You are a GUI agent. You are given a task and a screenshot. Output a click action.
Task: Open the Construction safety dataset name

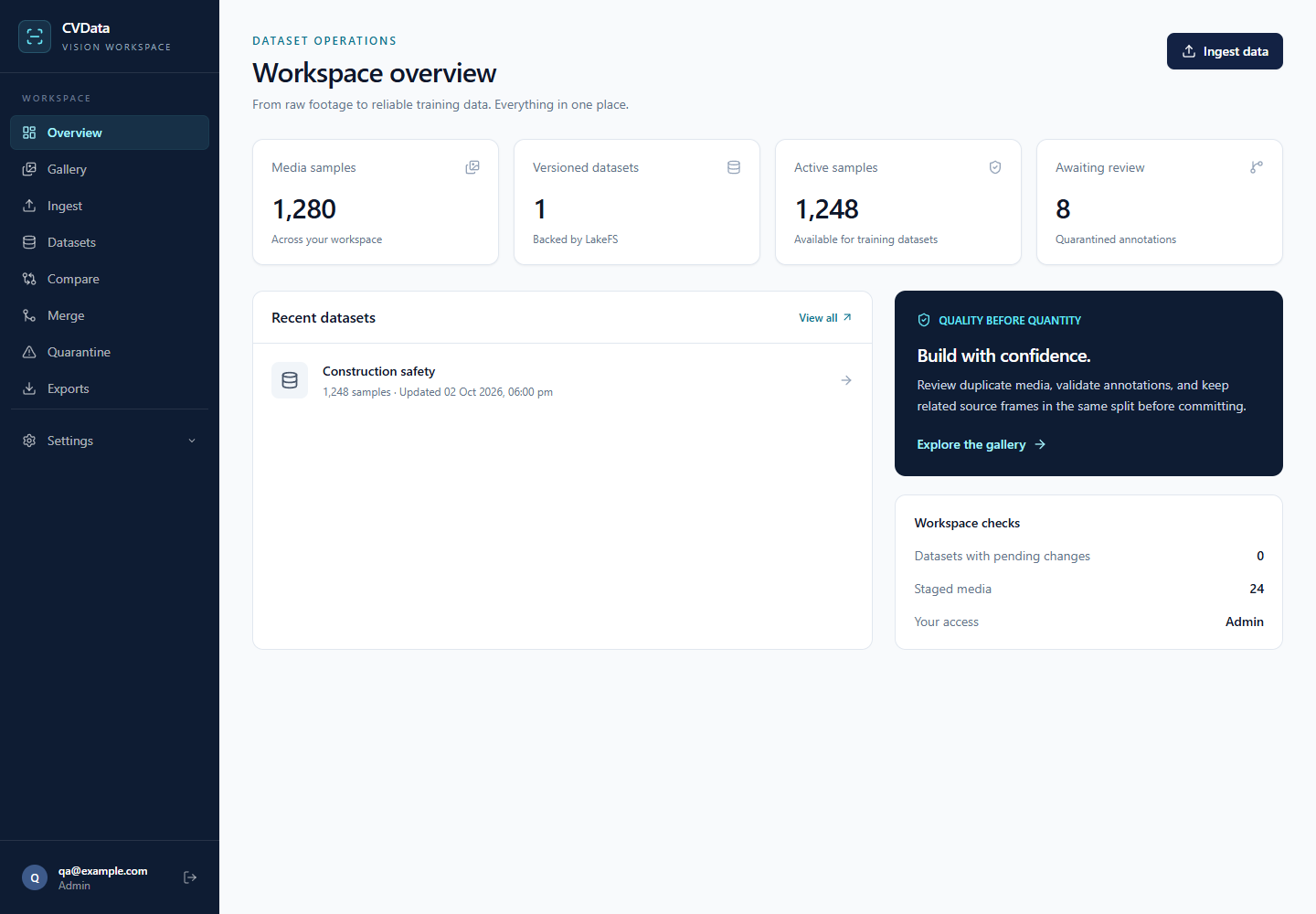click(378, 371)
